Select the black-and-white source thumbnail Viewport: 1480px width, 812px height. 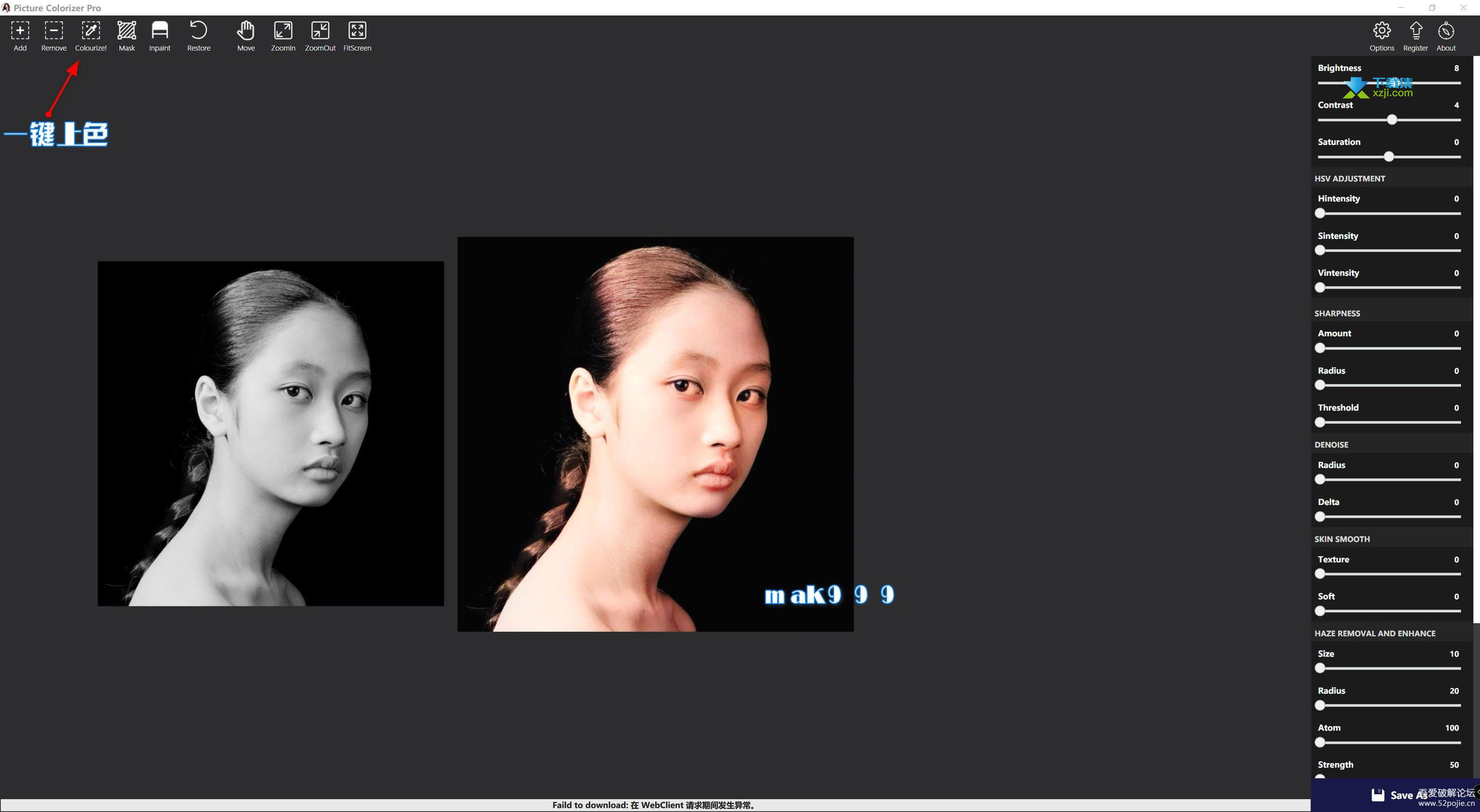coord(270,433)
